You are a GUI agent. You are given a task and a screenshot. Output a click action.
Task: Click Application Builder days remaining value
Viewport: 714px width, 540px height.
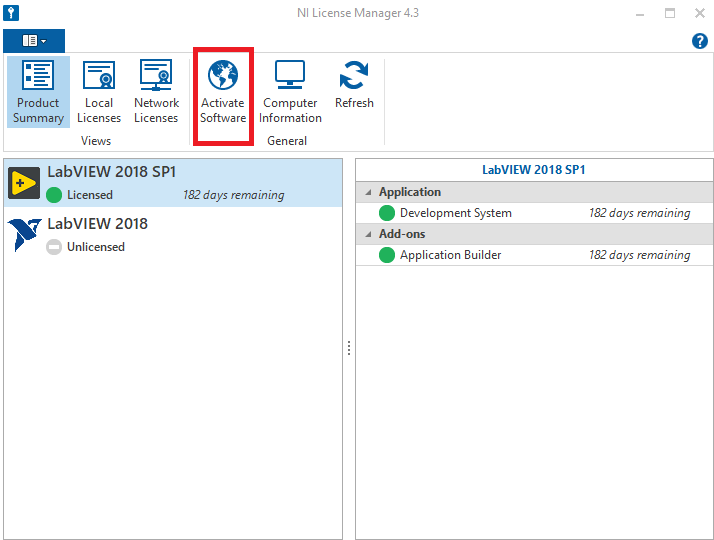coord(639,255)
